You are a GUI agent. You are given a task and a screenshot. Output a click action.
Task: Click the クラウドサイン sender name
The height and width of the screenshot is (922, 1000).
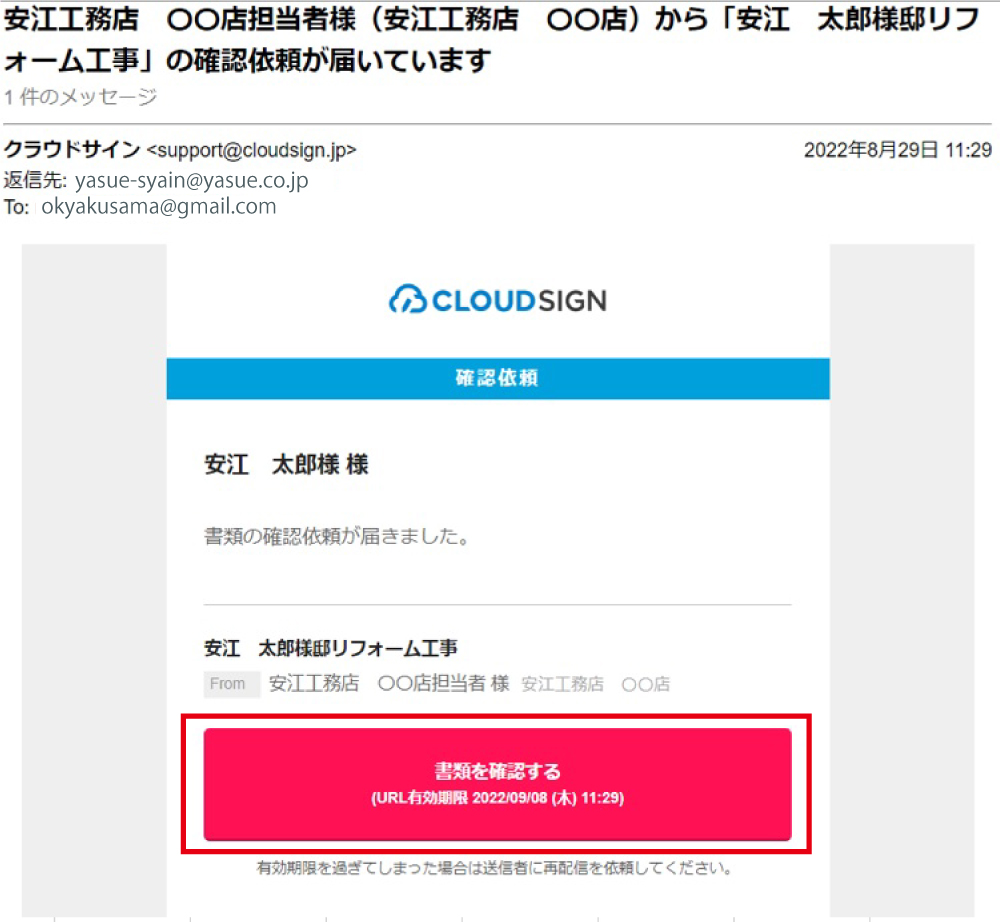pyautogui.click(x=71, y=150)
